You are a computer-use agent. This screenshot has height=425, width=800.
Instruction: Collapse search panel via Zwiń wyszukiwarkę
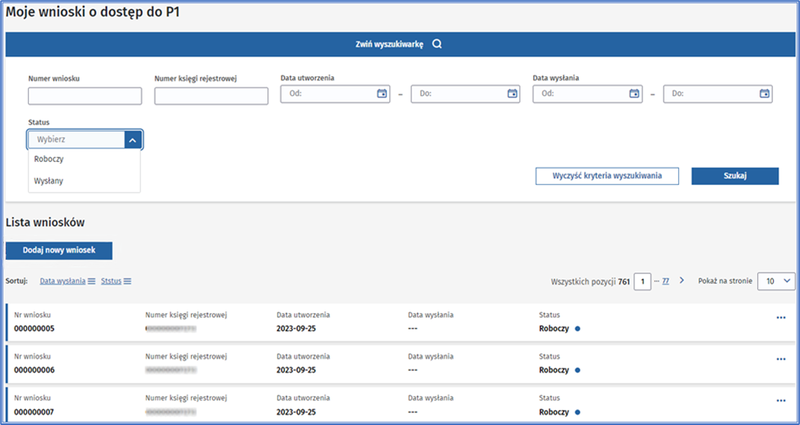coord(390,44)
